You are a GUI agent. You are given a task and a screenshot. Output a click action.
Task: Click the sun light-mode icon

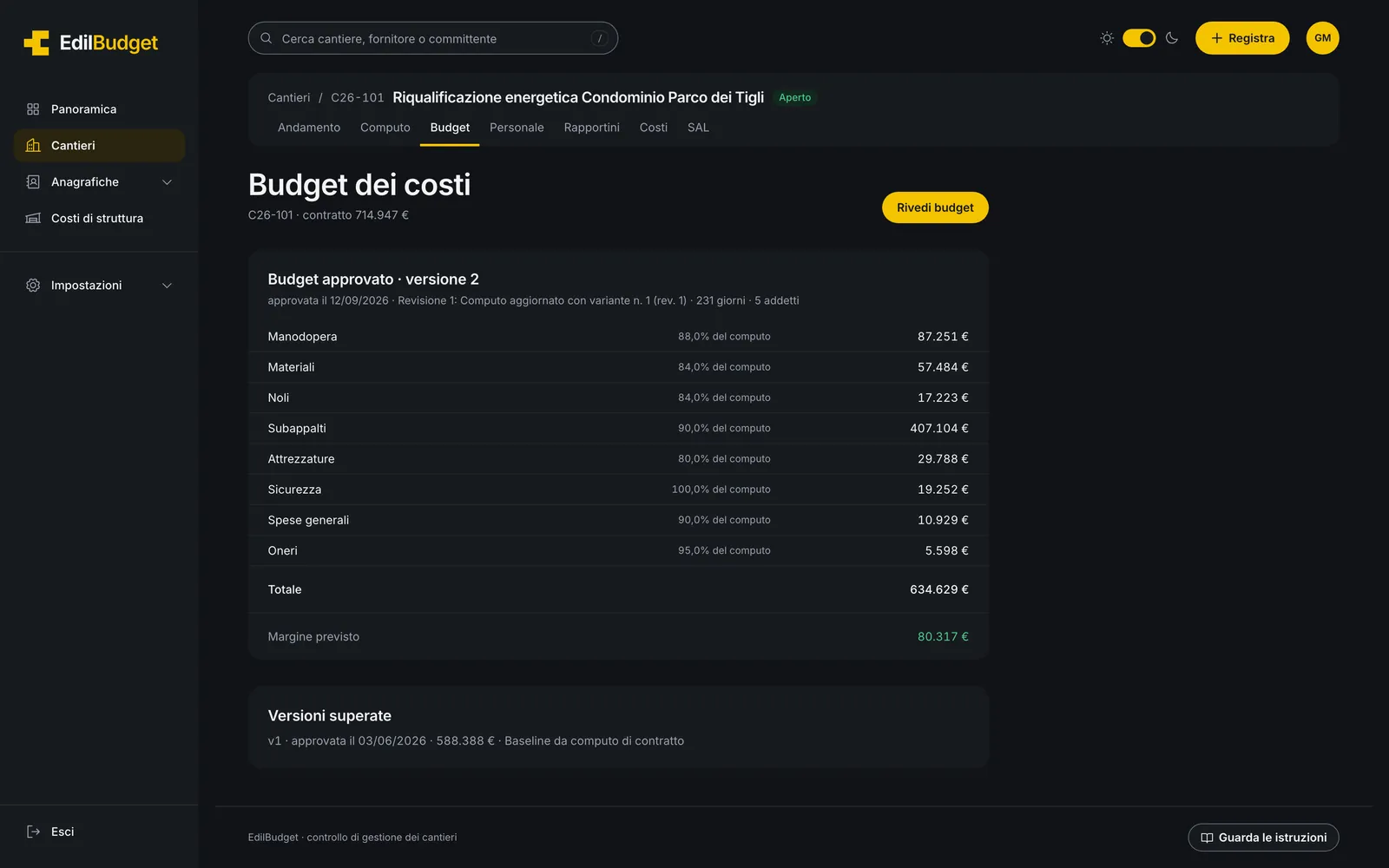(1107, 38)
